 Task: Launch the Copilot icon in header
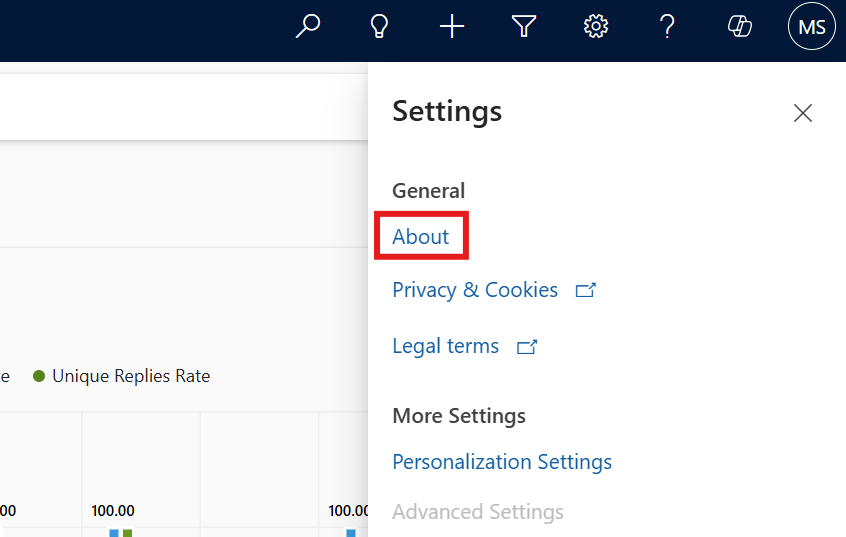pos(740,27)
